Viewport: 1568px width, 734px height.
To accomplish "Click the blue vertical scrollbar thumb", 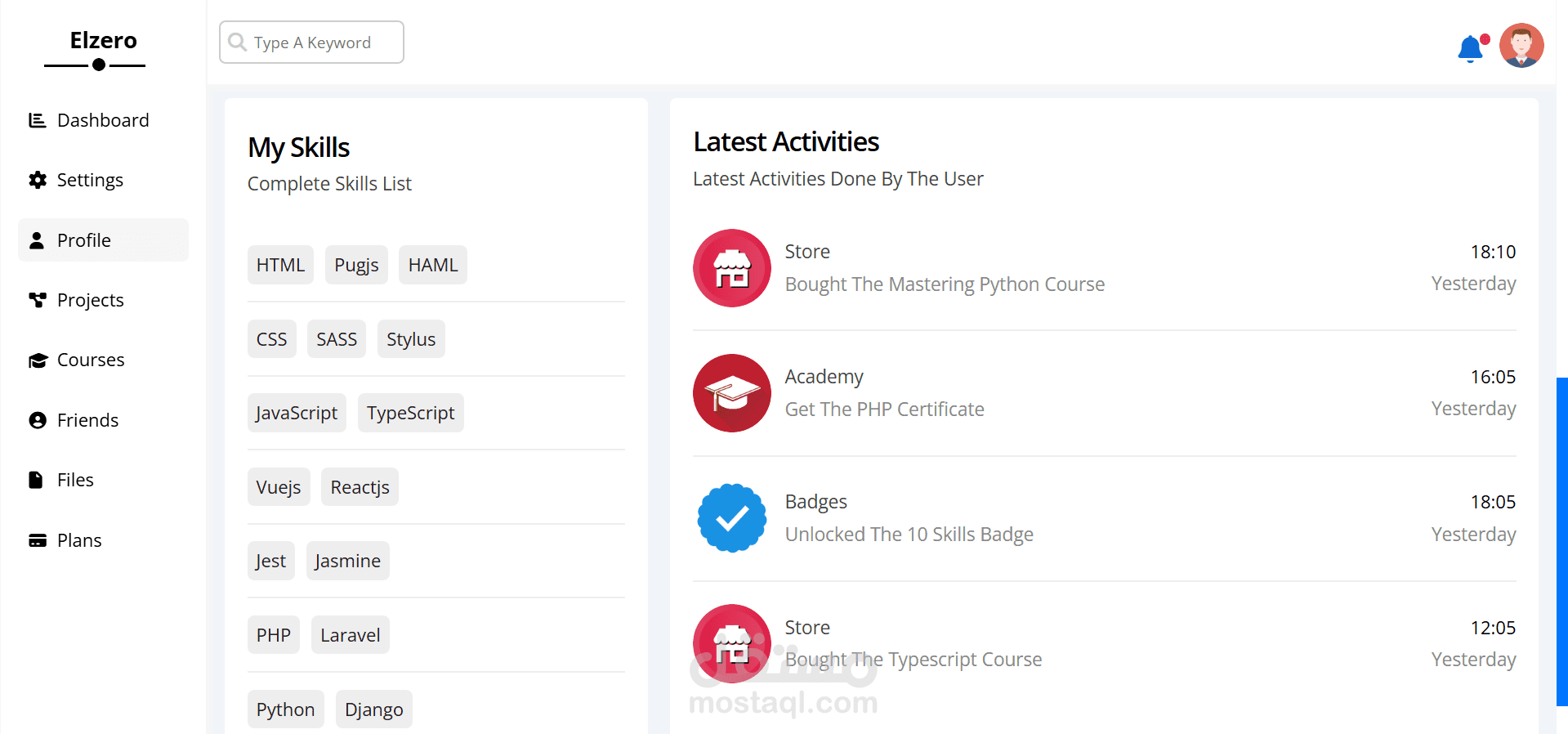I will coord(1561,539).
